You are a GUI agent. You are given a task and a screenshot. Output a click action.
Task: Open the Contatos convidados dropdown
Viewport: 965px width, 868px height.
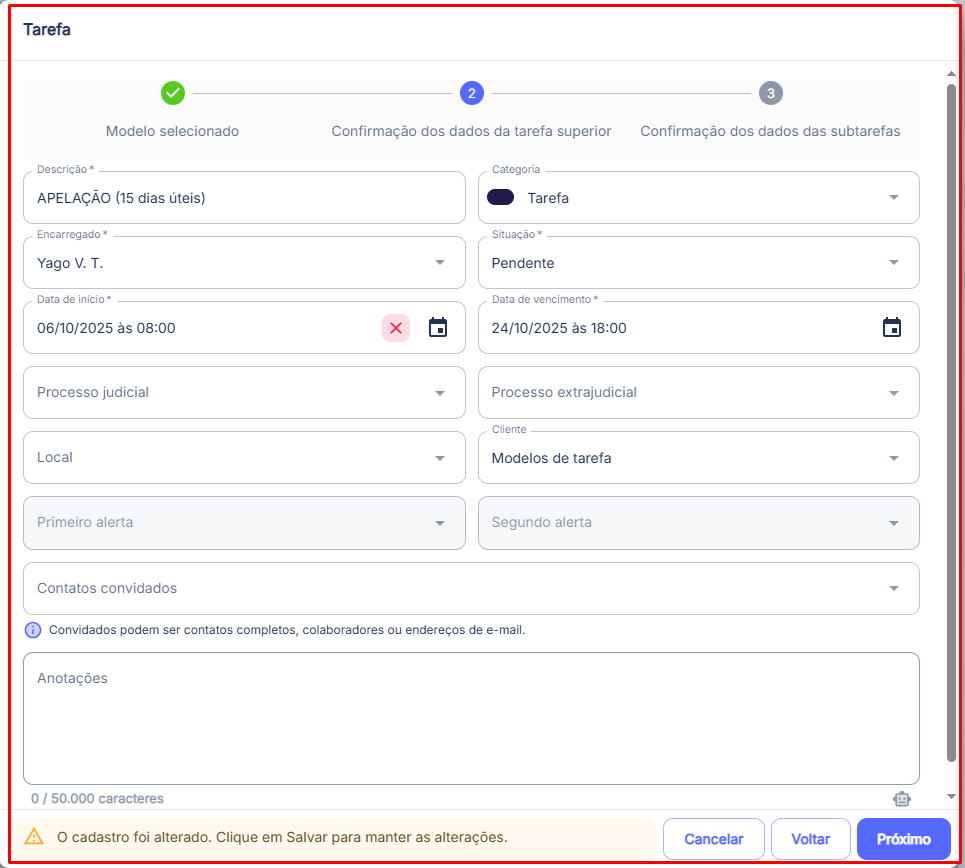point(471,588)
